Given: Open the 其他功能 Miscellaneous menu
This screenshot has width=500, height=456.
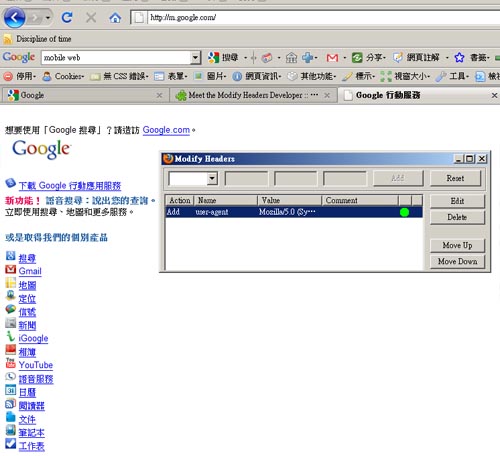Looking at the screenshot, I should (311, 76).
